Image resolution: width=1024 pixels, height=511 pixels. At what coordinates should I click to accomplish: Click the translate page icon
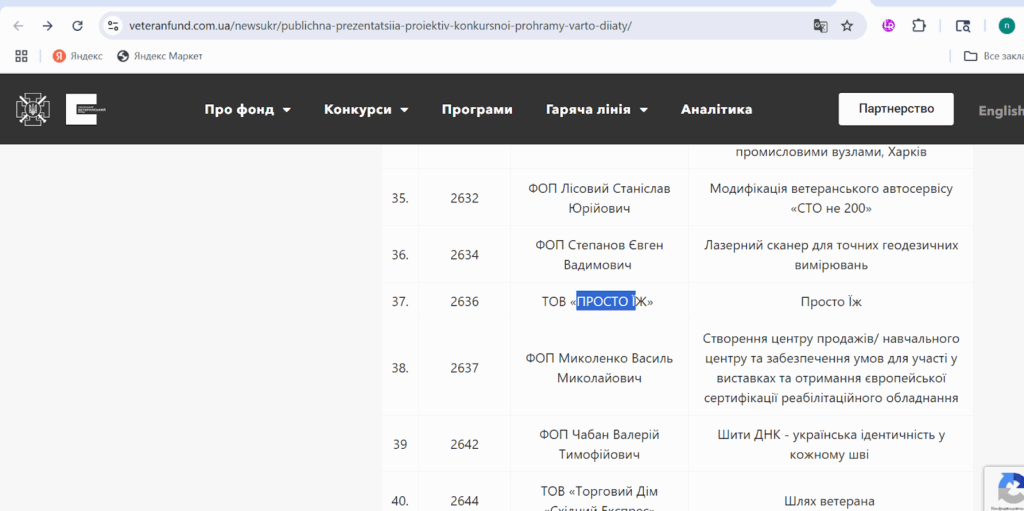820,26
